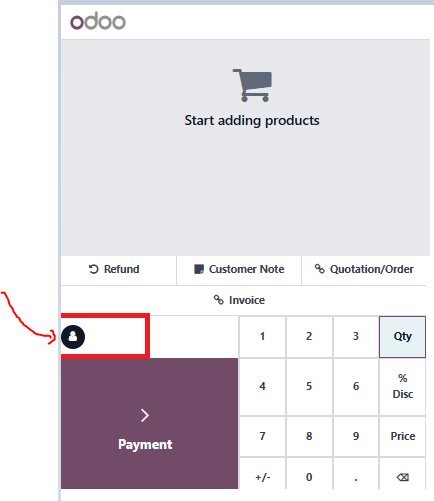This screenshot has width=434, height=501.
Task: Tap the plus/minus sign key
Action: click(x=263, y=477)
